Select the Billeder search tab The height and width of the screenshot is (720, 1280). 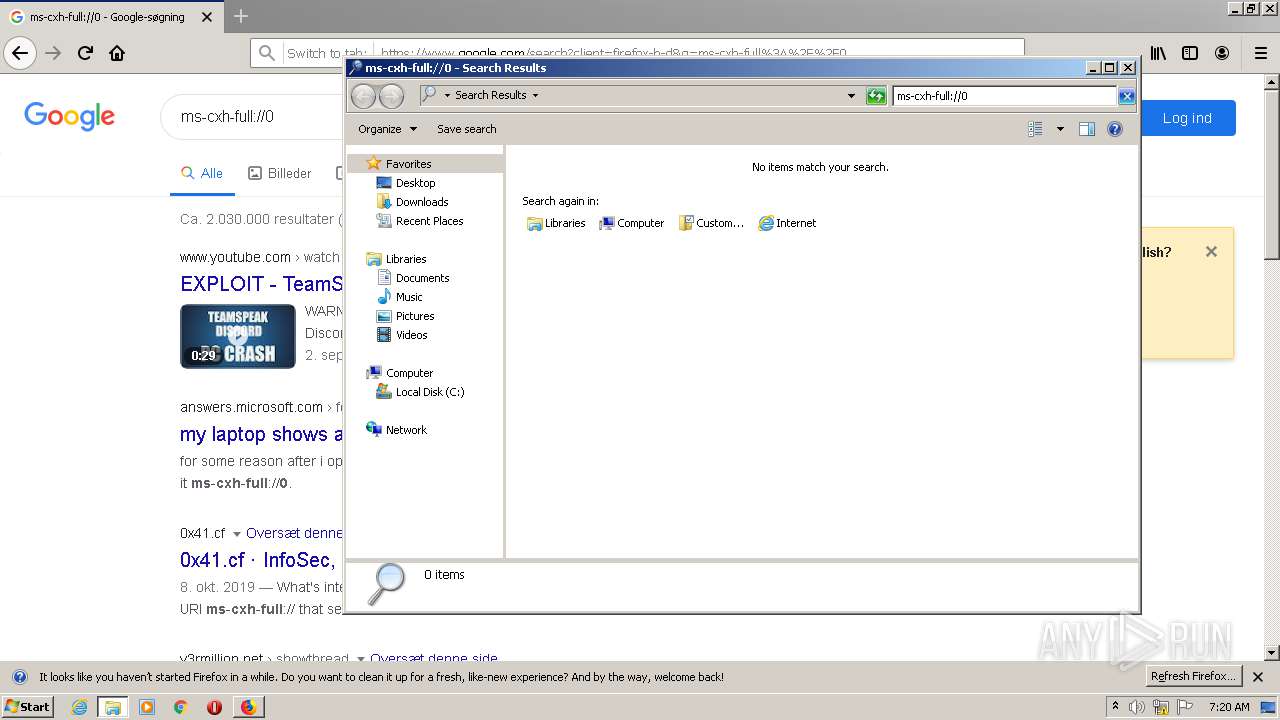coord(280,173)
